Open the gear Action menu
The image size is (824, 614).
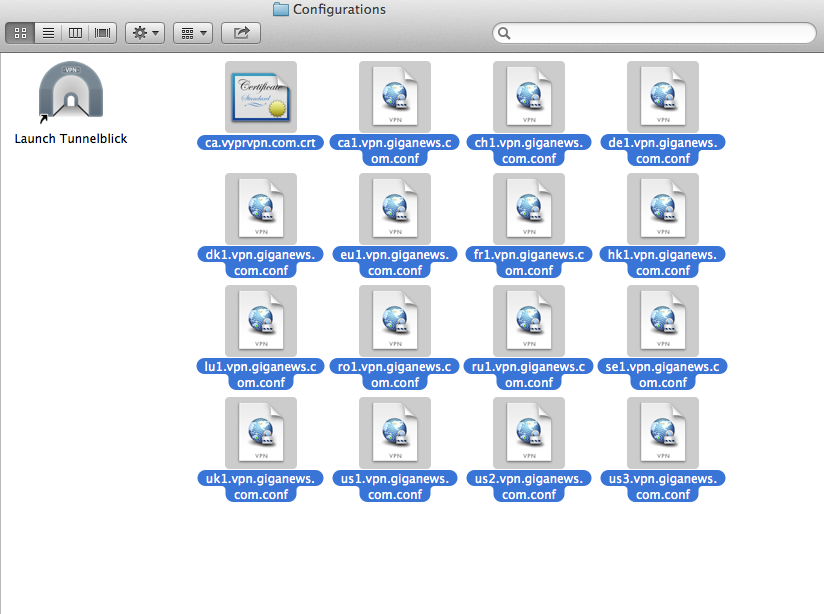[145, 33]
